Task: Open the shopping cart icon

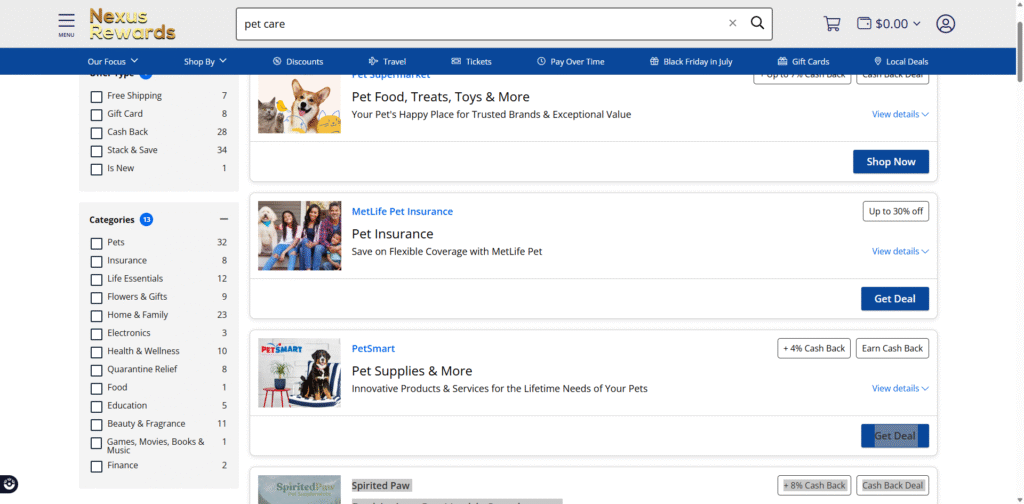Action: (x=832, y=24)
